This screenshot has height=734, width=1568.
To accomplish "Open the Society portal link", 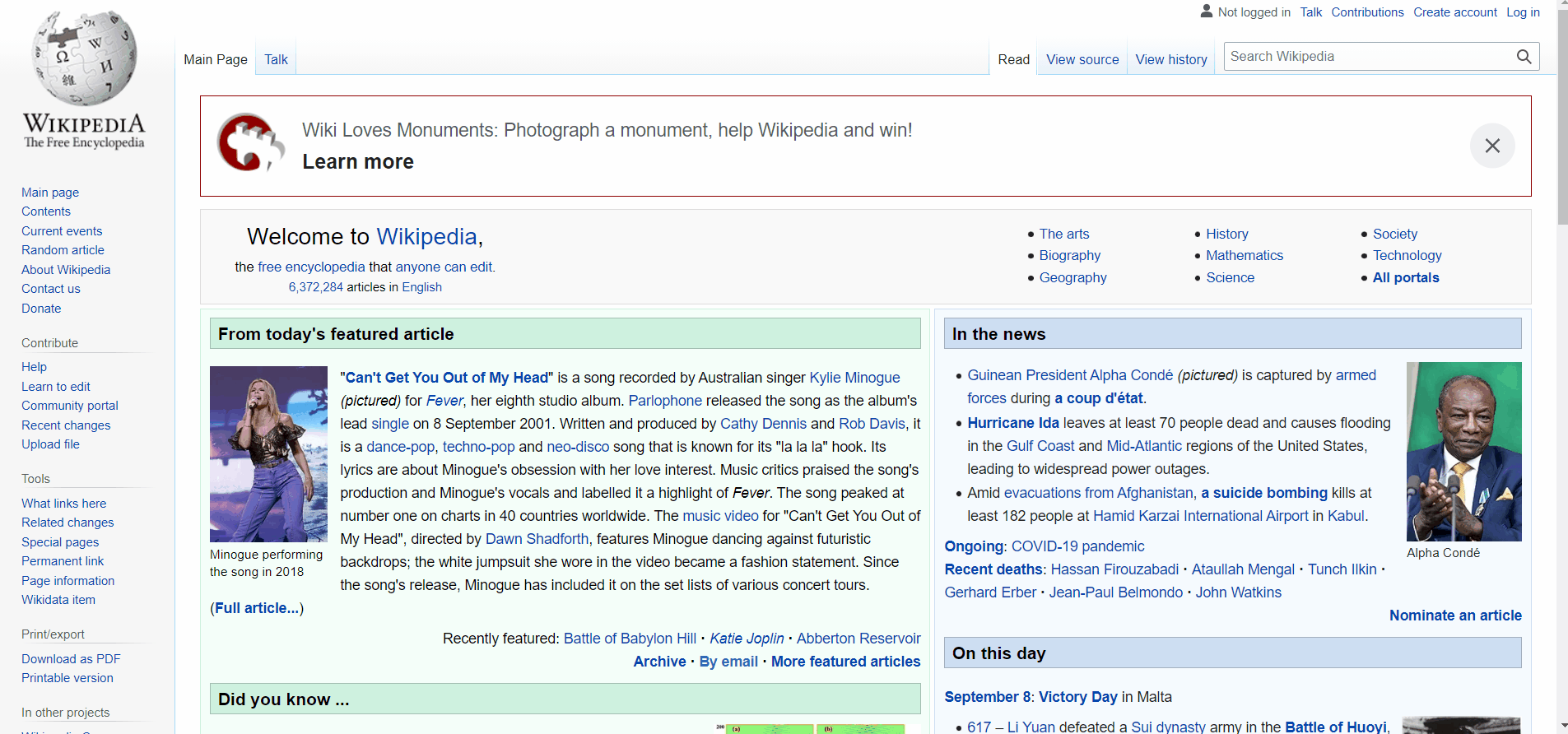I will tap(1394, 234).
